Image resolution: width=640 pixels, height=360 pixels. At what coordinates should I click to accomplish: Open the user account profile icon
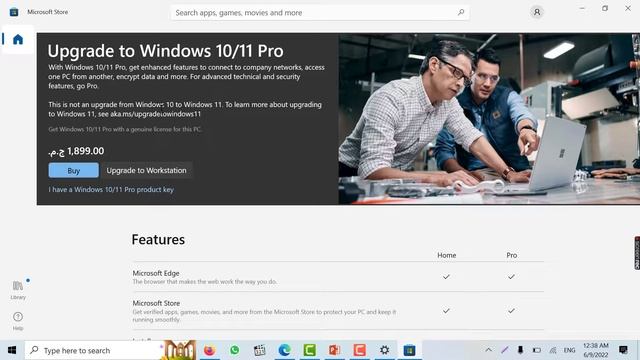click(x=537, y=12)
